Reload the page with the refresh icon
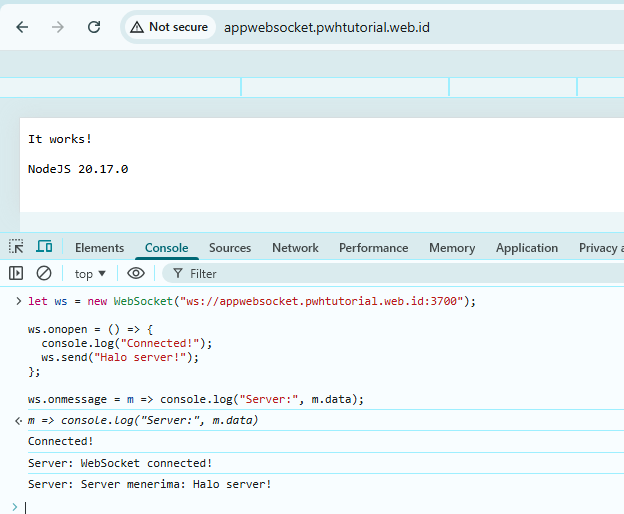This screenshot has width=624, height=514. [94, 27]
